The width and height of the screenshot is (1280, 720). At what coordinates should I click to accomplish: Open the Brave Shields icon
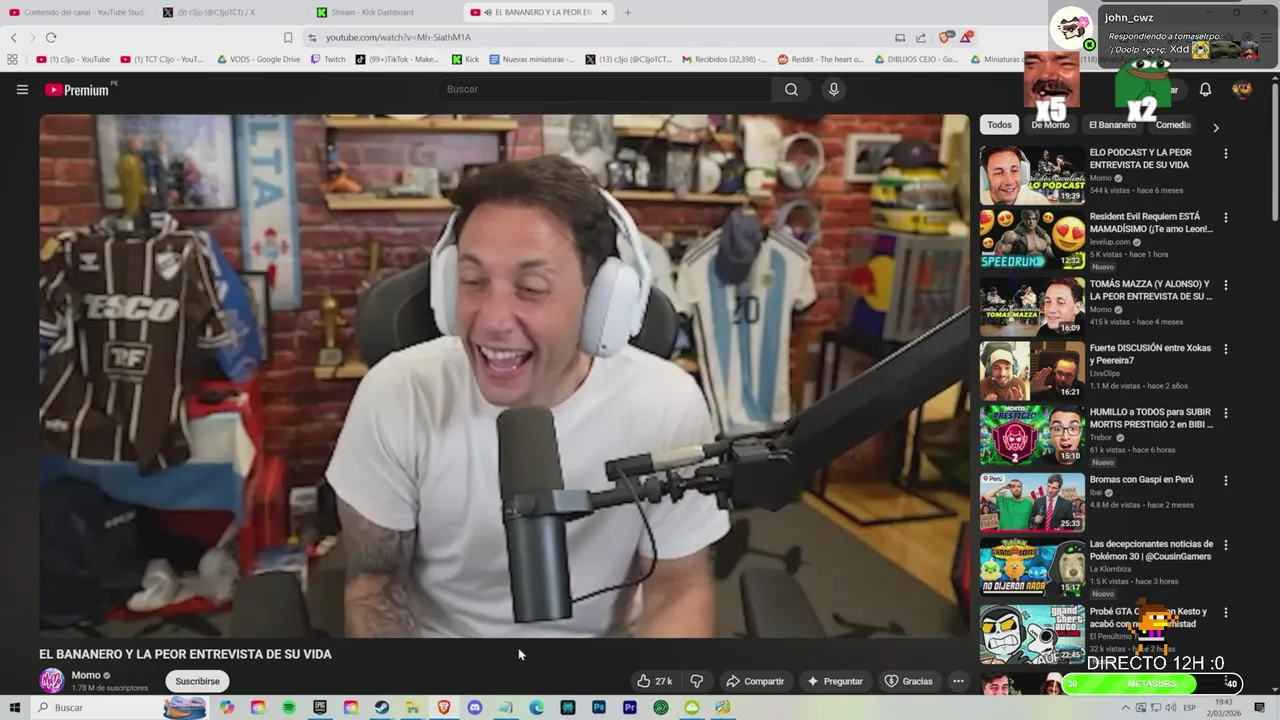coord(945,37)
